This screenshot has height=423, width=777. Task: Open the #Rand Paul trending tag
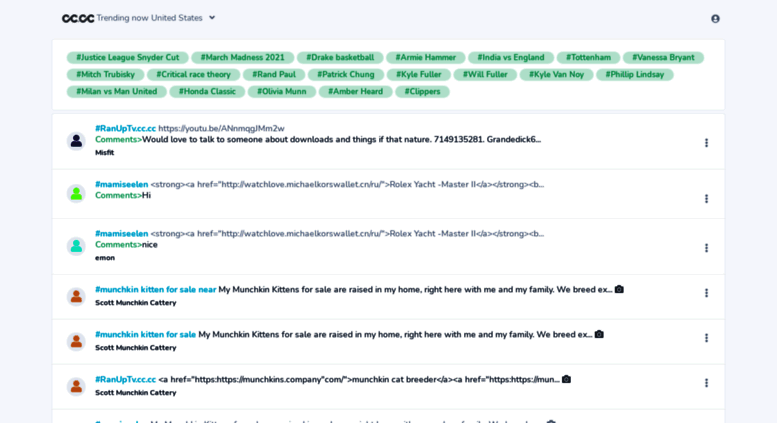coord(274,74)
